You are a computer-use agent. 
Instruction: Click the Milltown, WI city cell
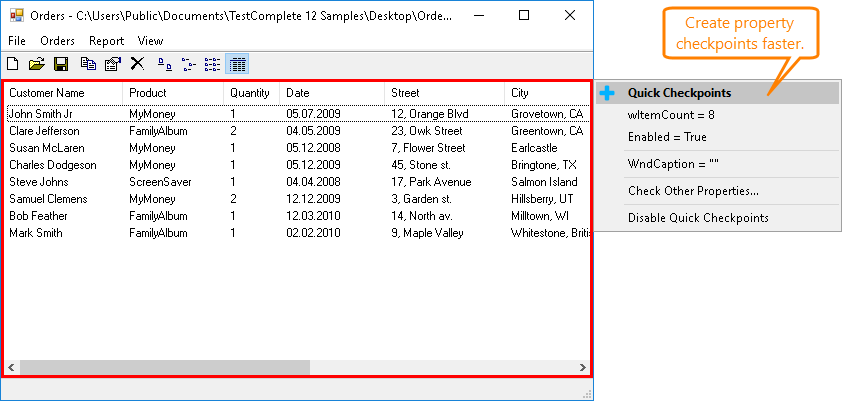coord(540,216)
